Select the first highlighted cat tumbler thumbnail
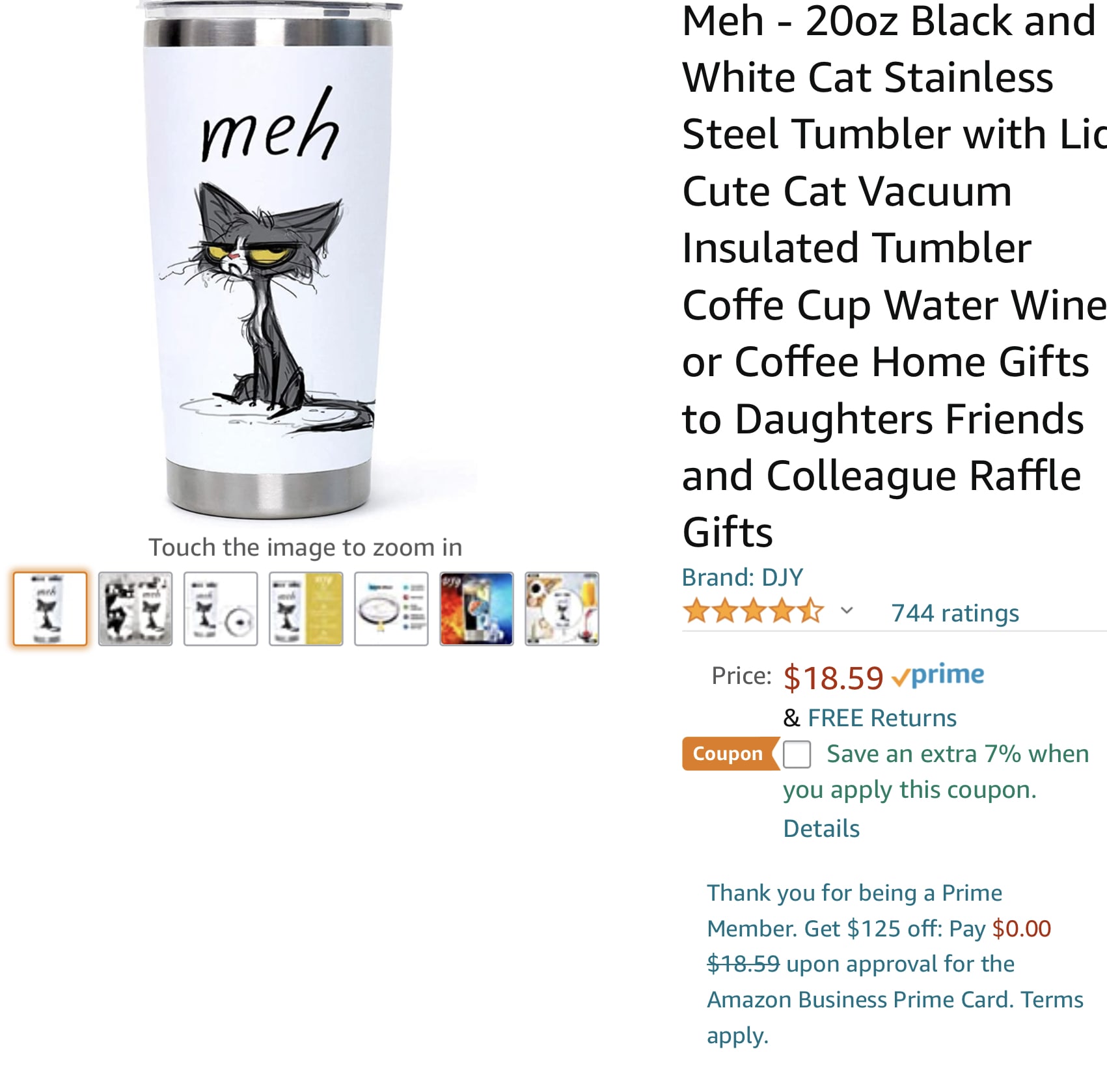The height and width of the screenshot is (1092, 1107). pos(50,608)
